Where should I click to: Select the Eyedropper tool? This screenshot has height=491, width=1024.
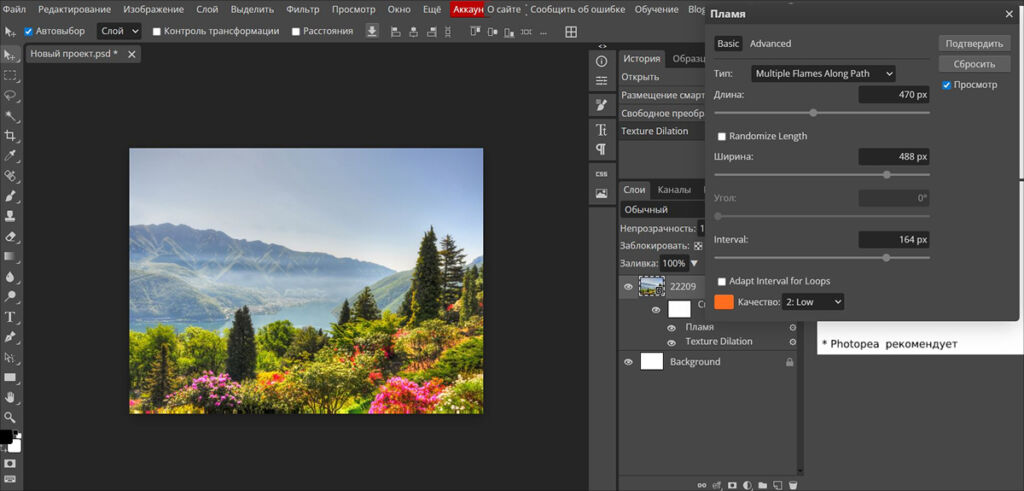tap(10, 156)
